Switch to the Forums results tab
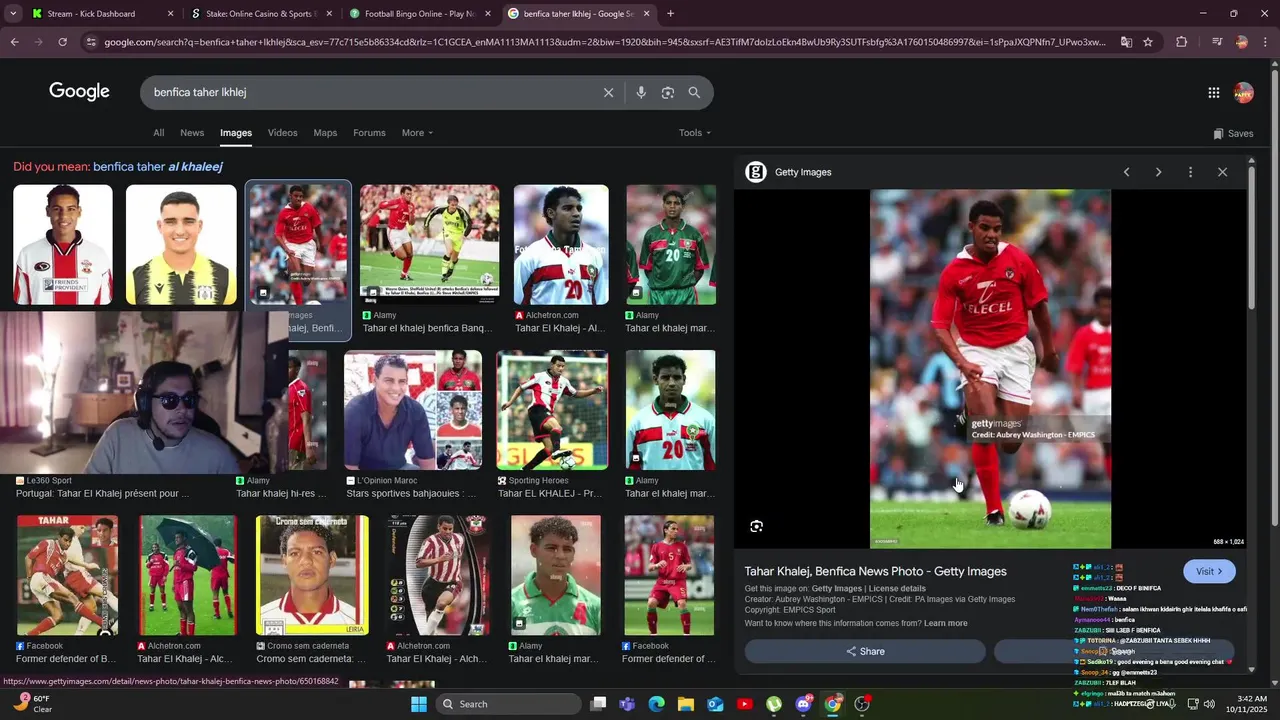The image size is (1280, 720). pos(369,133)
